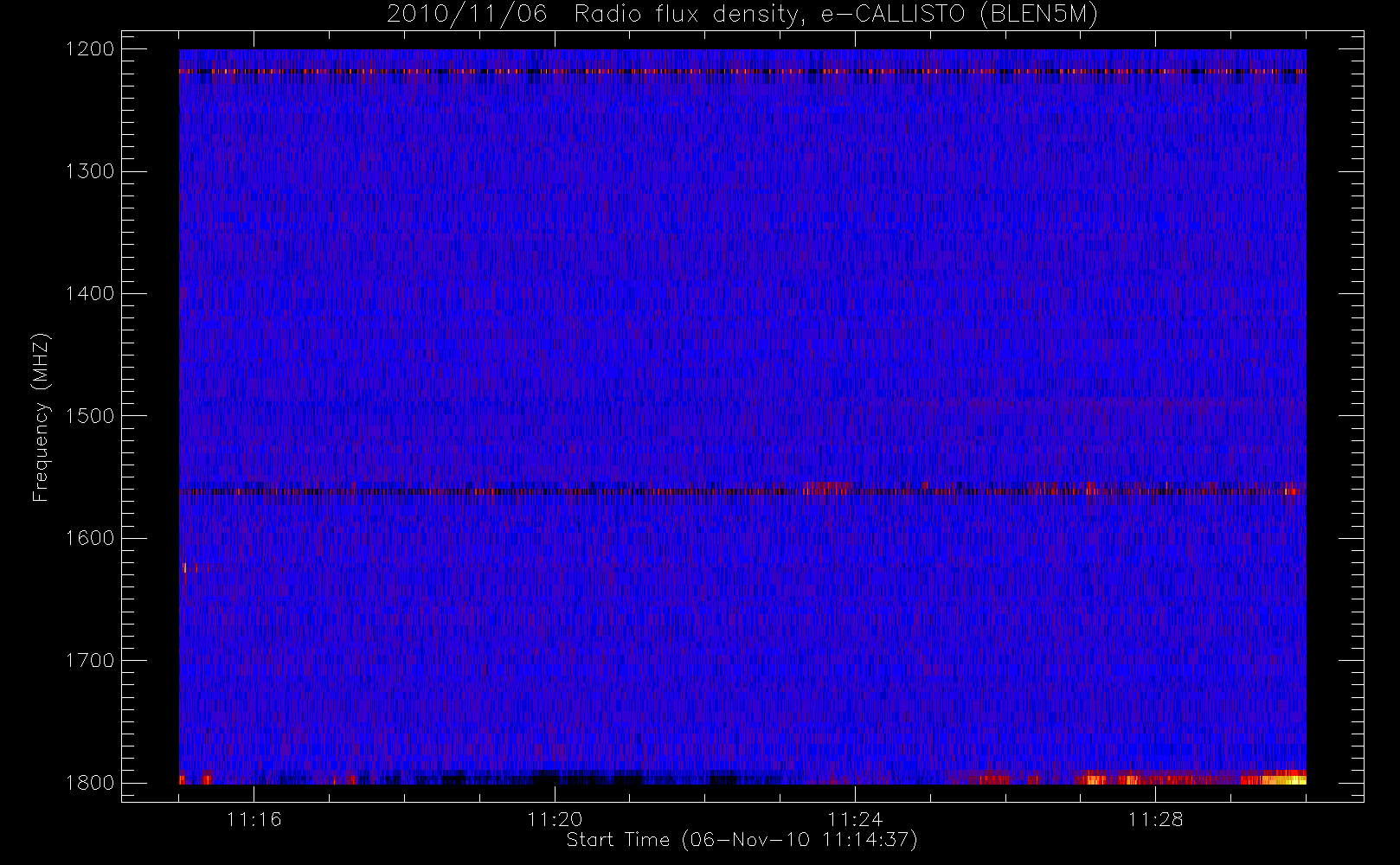The height and width of the screenshot is (865, 1400).
Task: Click the '11:24' time axis label
Action: click(855, 819)
